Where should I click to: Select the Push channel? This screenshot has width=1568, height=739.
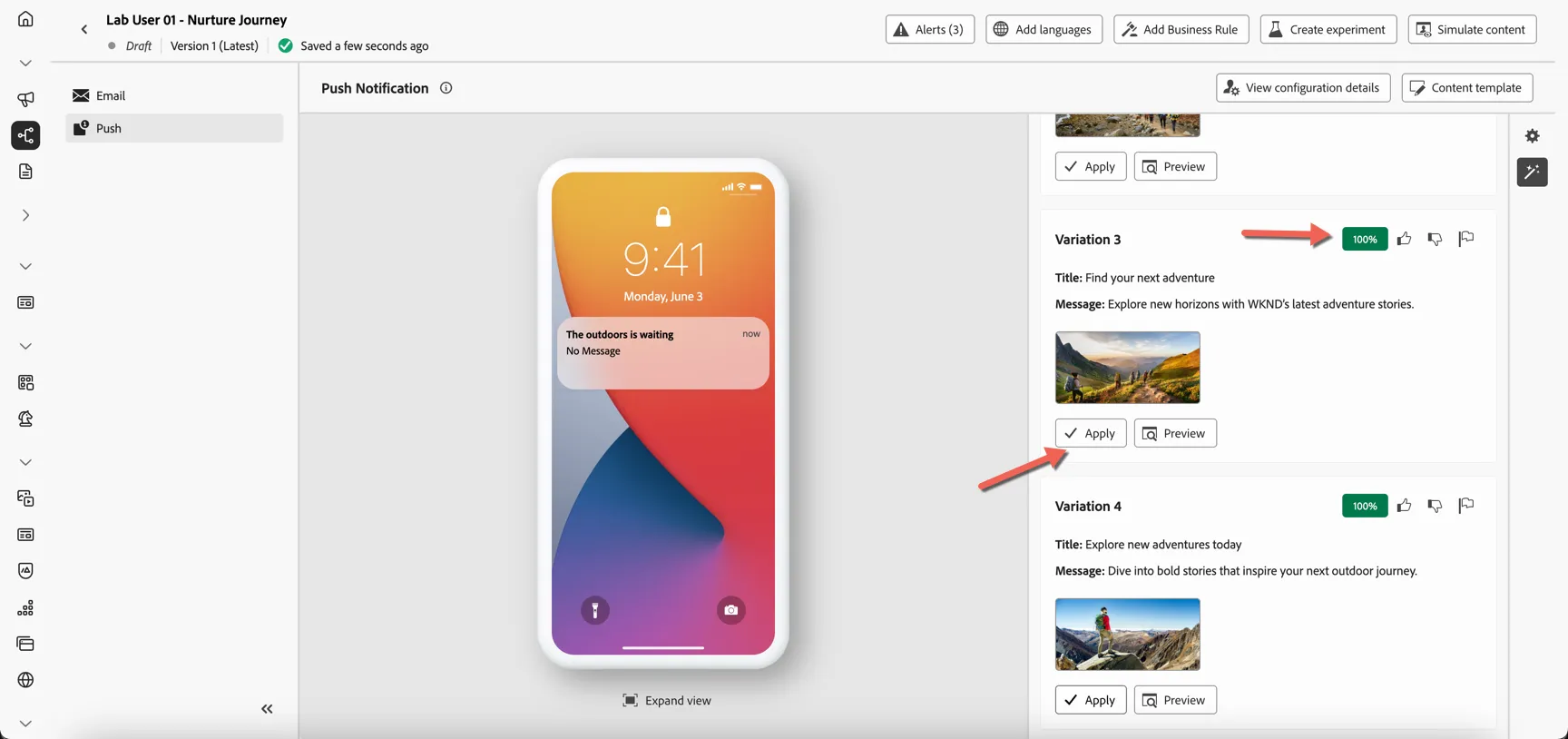point(174,128)
